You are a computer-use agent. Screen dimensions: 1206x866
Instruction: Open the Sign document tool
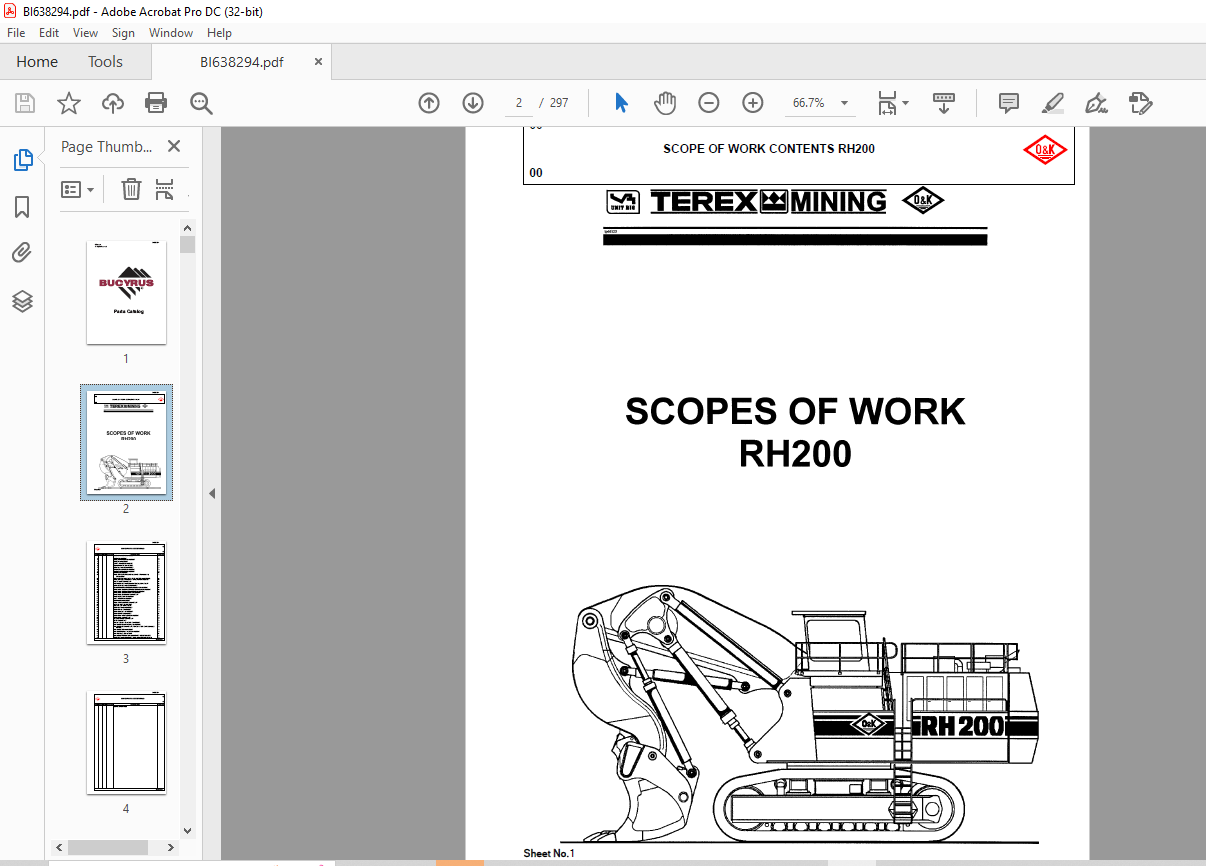pyautogui.click(x=1097, y=103)
